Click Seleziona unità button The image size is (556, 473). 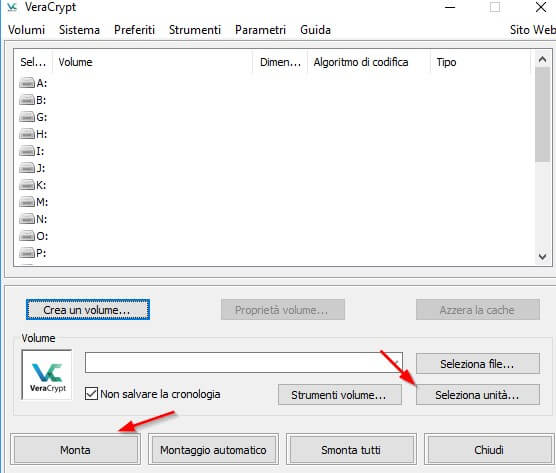[478, 395]
